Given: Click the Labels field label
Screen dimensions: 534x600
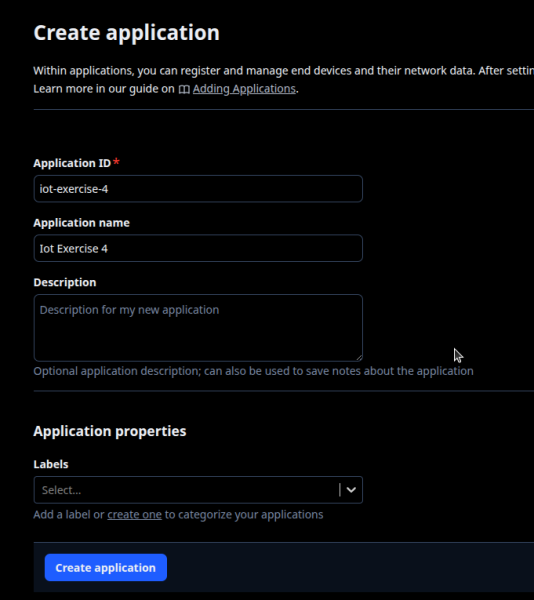Looking at the screenshot, I should coord(51,464).
